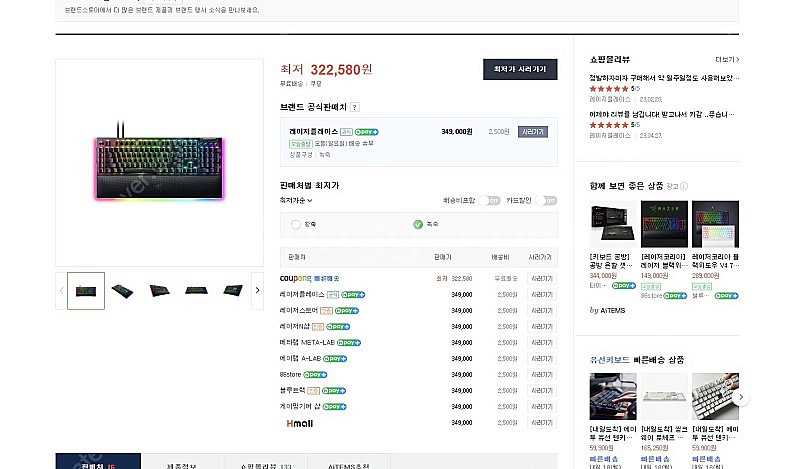Open the 레이저스토어 seller link

click(298, 311)
